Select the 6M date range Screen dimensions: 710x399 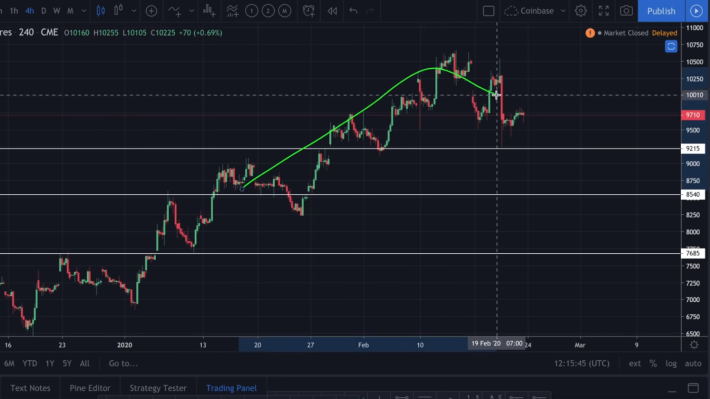tap(9, 363)
